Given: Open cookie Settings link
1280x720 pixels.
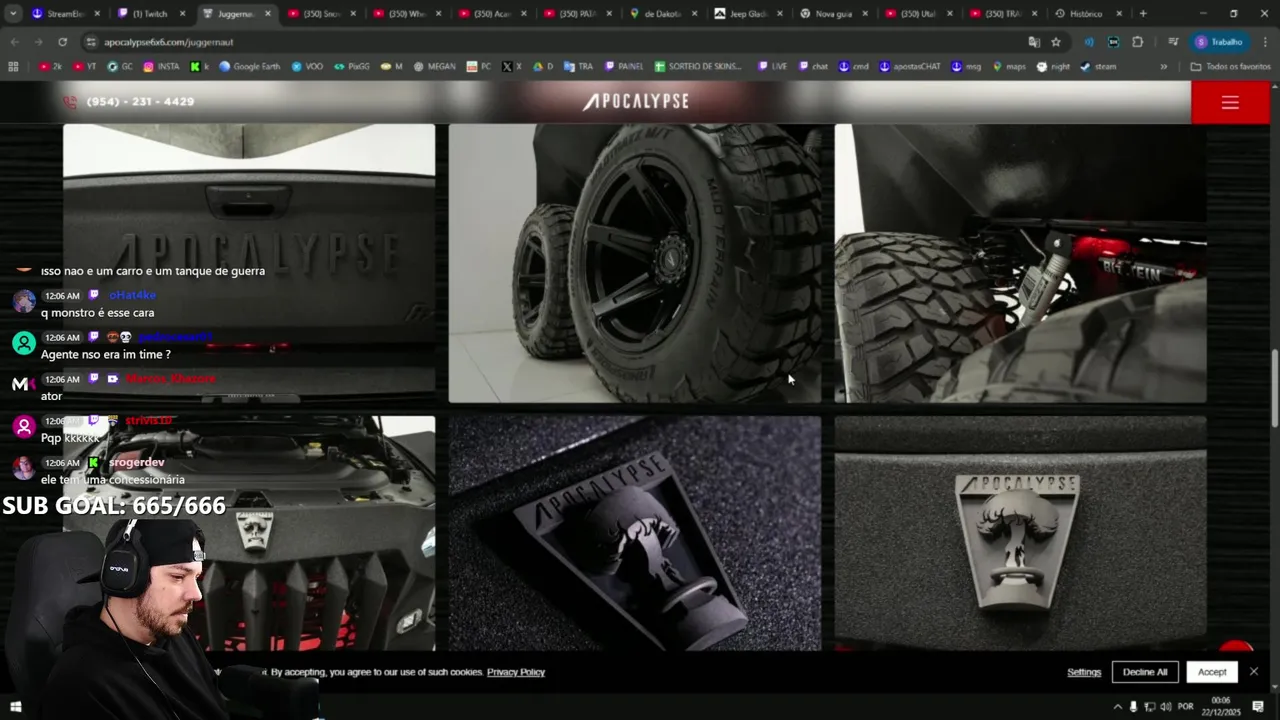Looking at the screenshot, I should tap(1084, 672).
